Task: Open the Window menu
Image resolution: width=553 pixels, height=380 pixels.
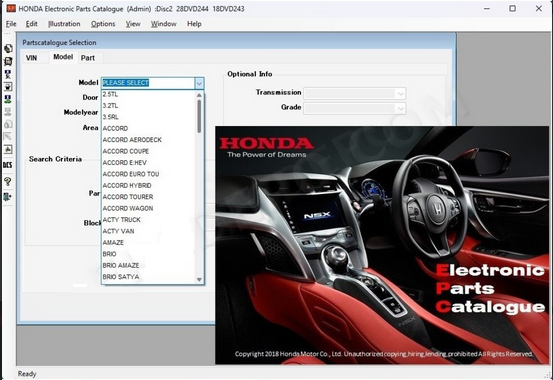Action: click(x=164, y=24)
